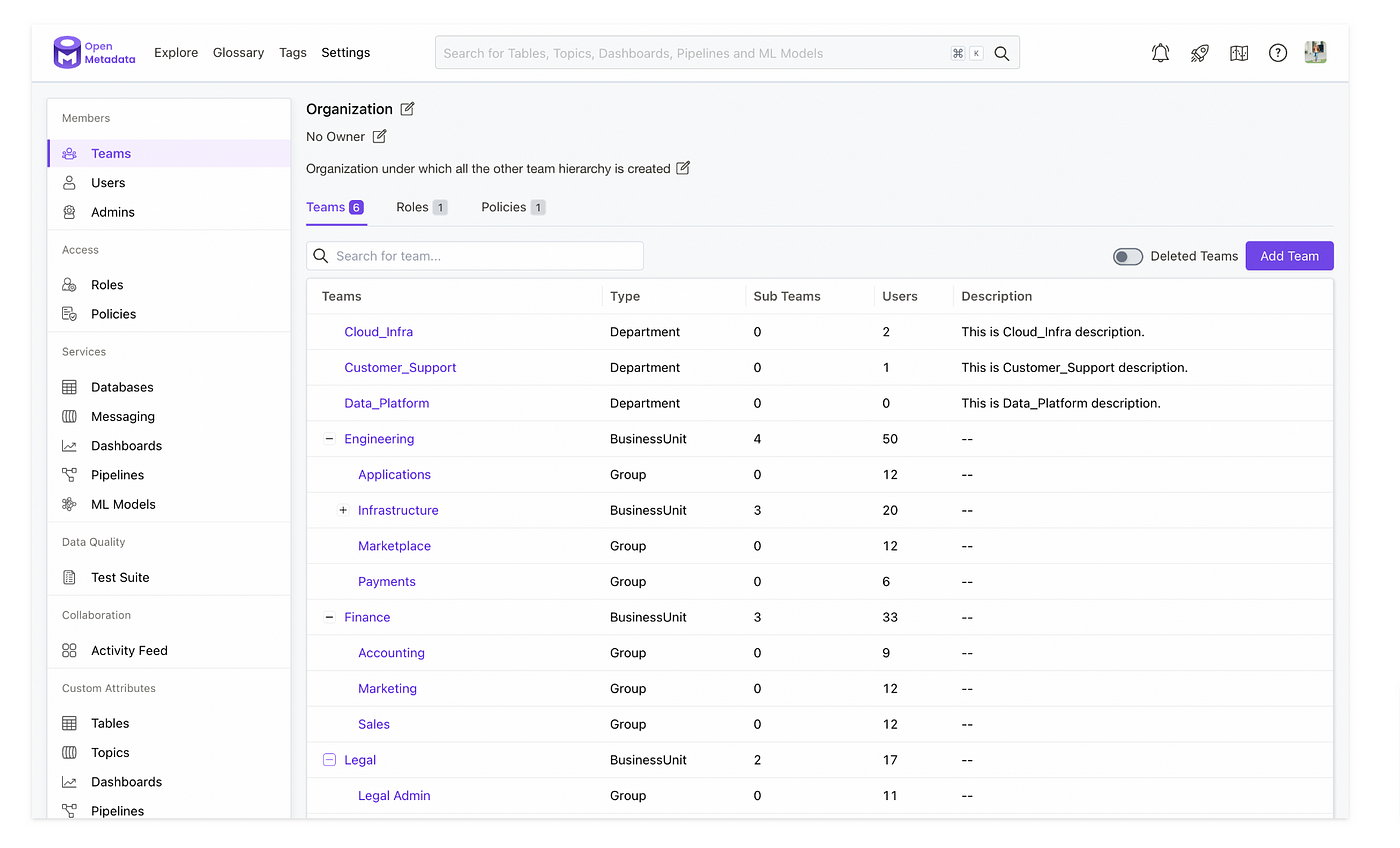Click the Dashboards icon under Services
1400x848 pixels.
(69, 446)
